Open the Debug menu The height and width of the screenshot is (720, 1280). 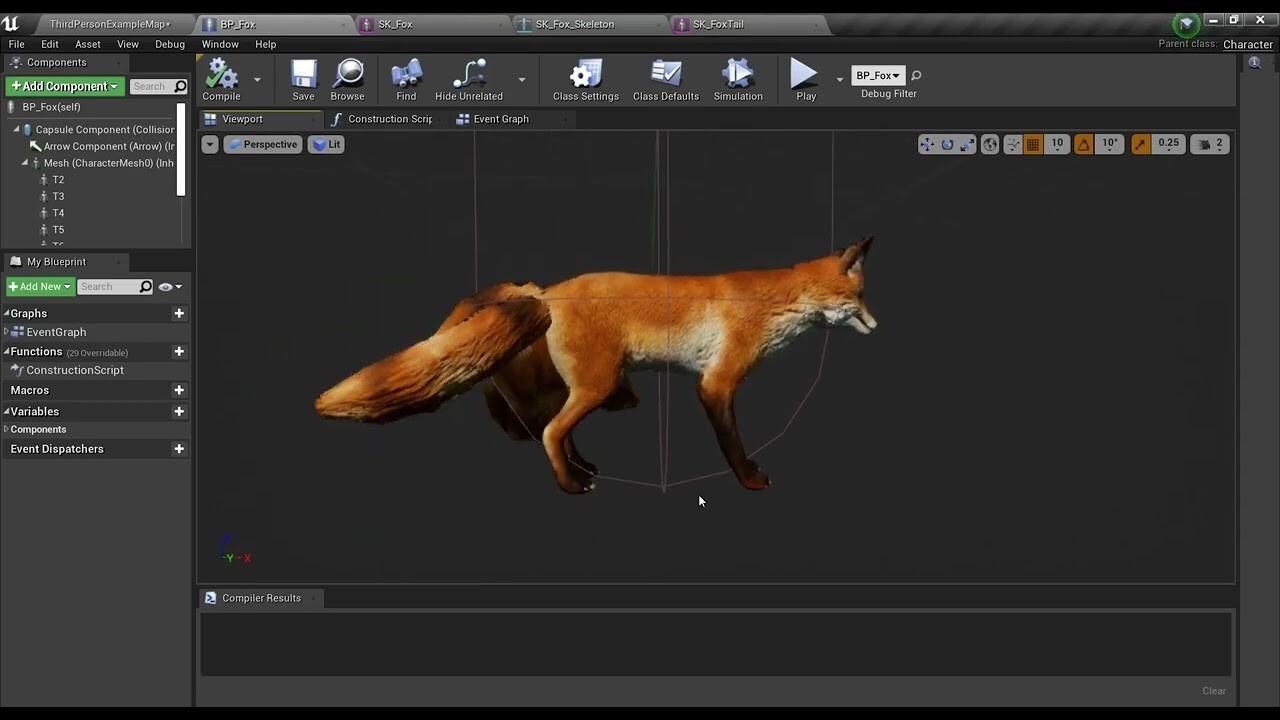click(x=170, y=44)
